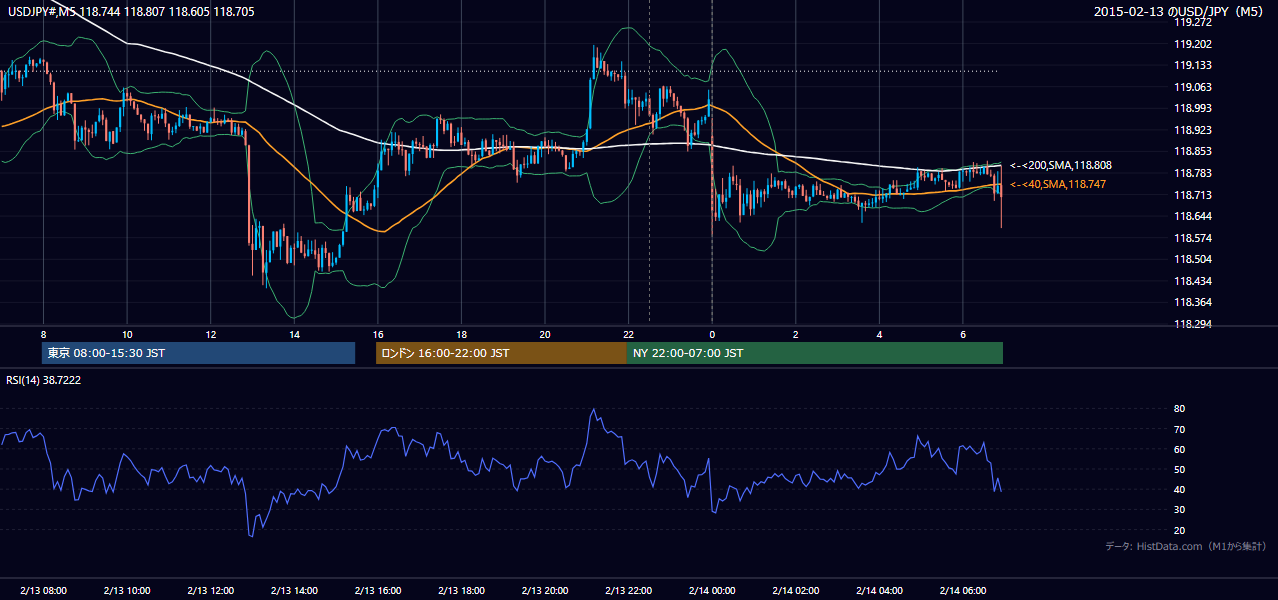
Task: Click the HistData.com data source text
Action: pos(1185,546)
